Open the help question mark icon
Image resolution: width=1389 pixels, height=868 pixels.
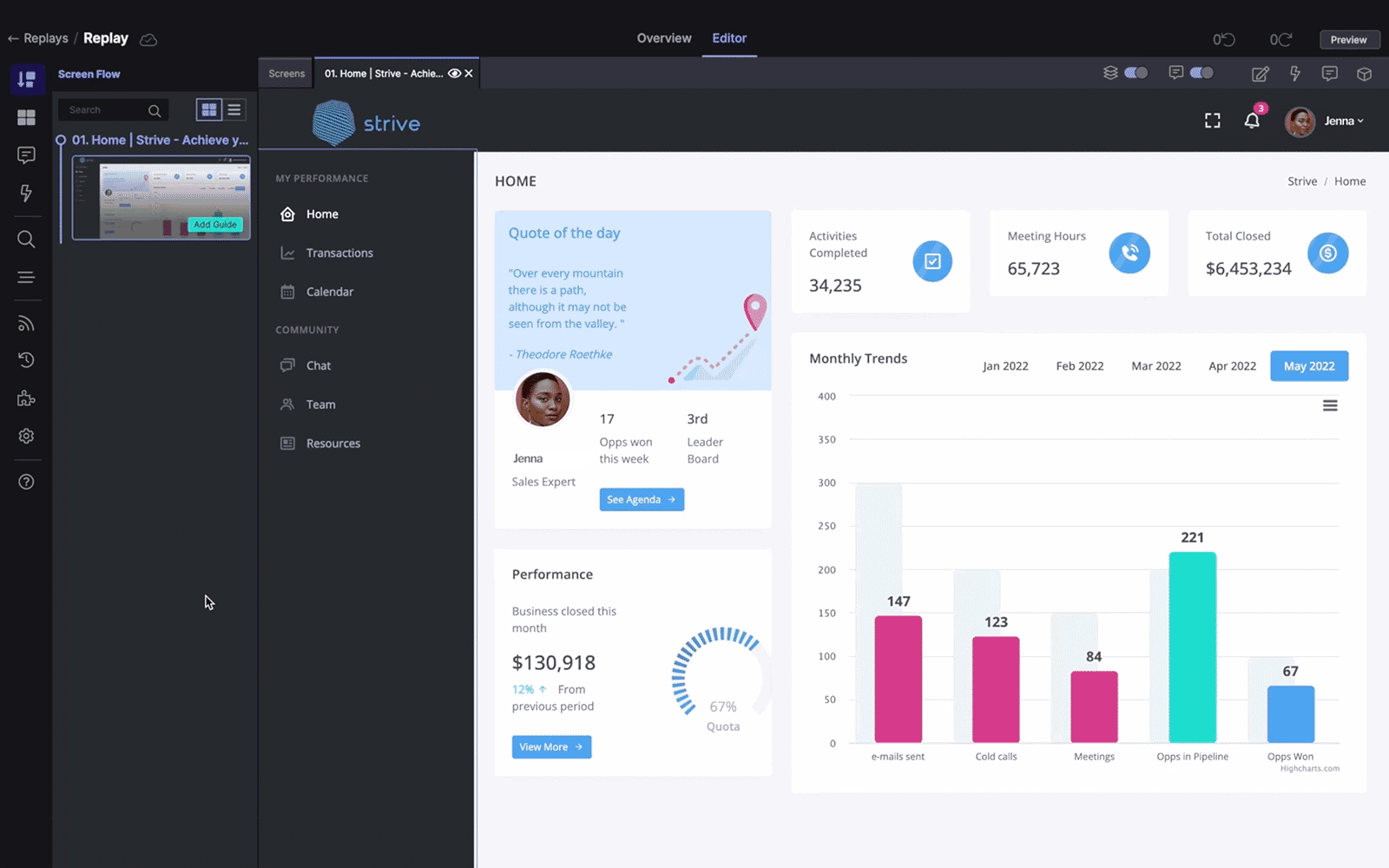(26, 482)
